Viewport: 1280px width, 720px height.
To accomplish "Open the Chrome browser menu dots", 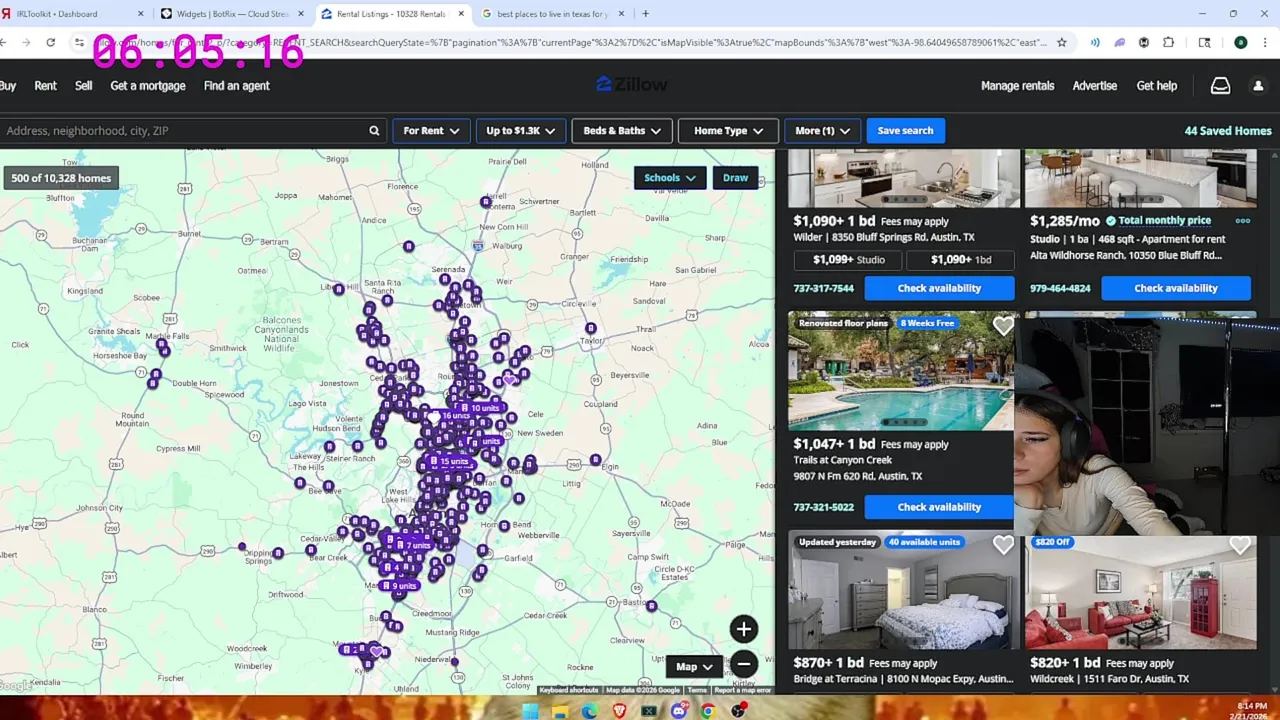I will click(1265, 42).
